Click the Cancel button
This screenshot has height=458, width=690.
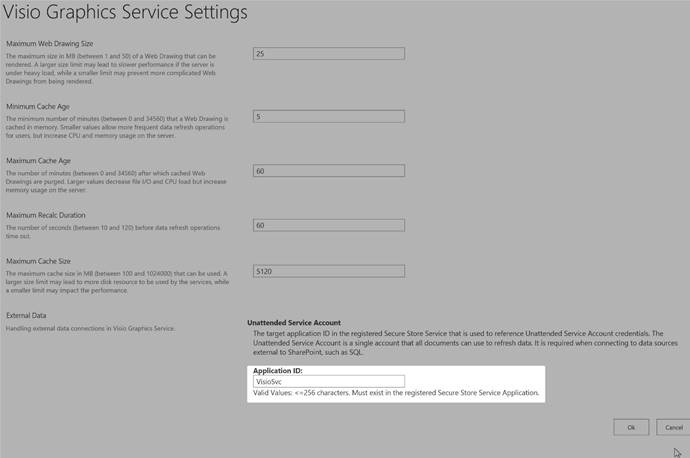click(673, 427)
